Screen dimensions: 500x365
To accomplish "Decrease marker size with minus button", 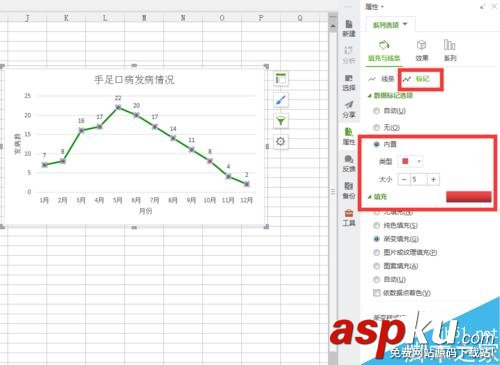I will click(404, 180).
